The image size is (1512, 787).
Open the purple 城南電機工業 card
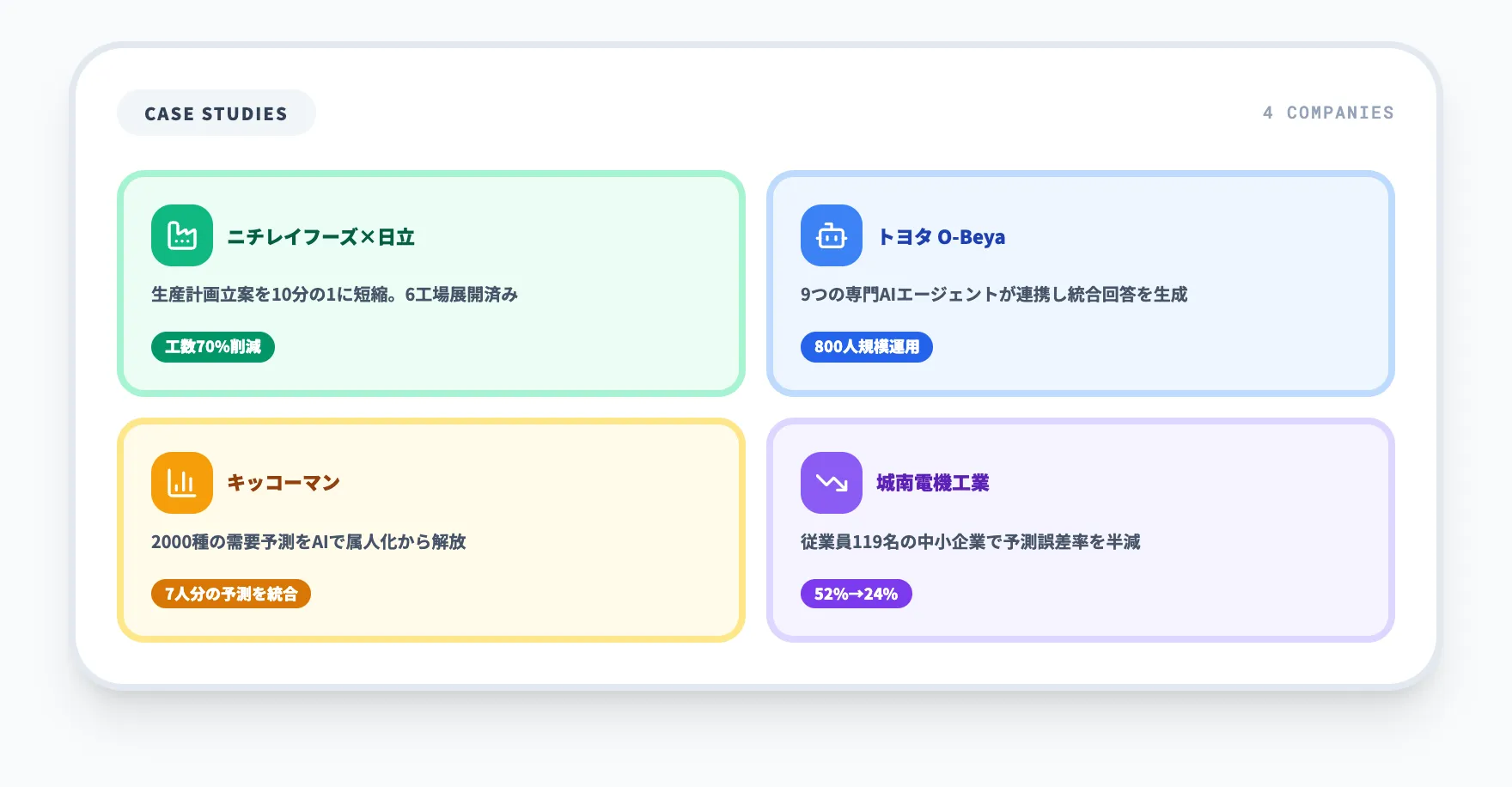pos(1082,530)
